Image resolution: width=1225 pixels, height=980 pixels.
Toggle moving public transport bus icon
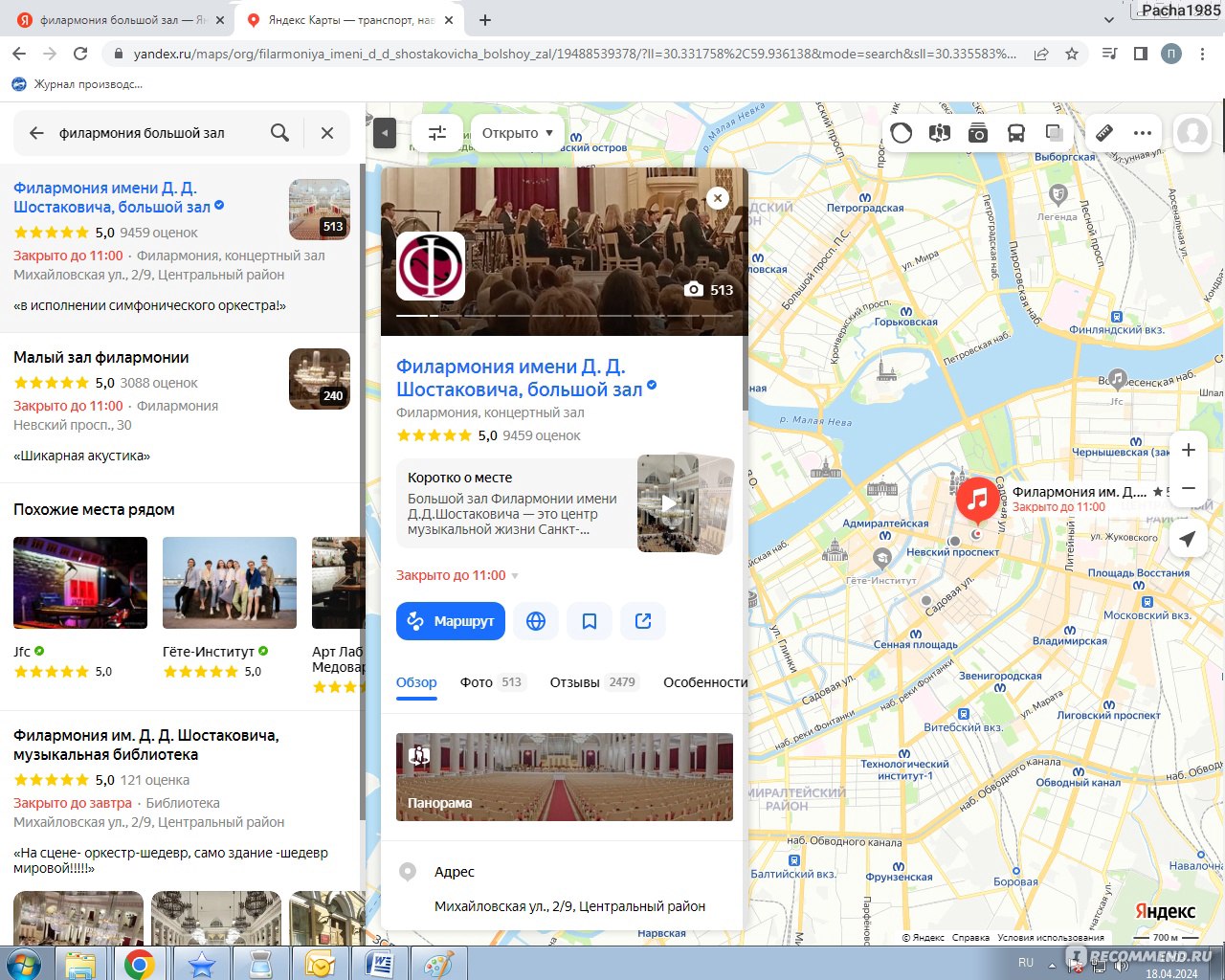[x=1015, y=133]
